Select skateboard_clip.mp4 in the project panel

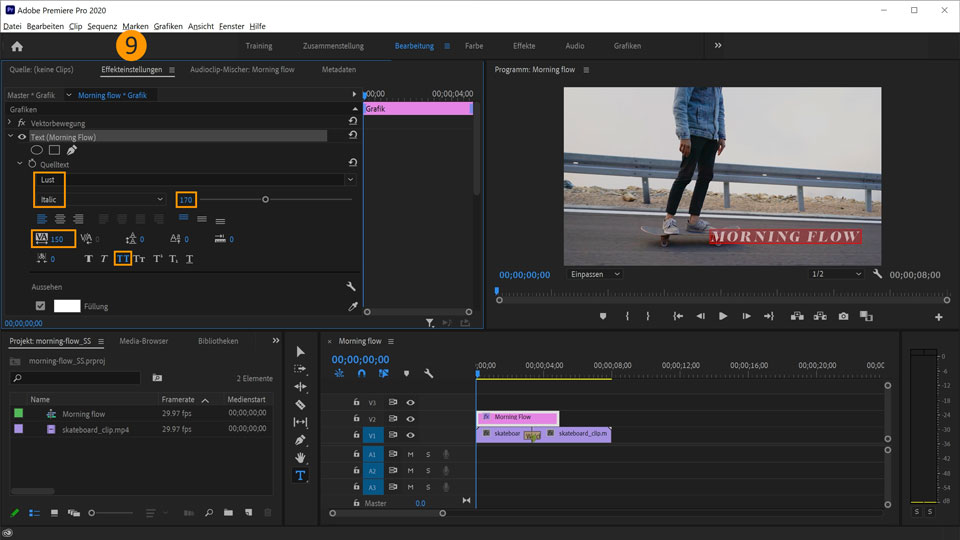coord(94,429)
